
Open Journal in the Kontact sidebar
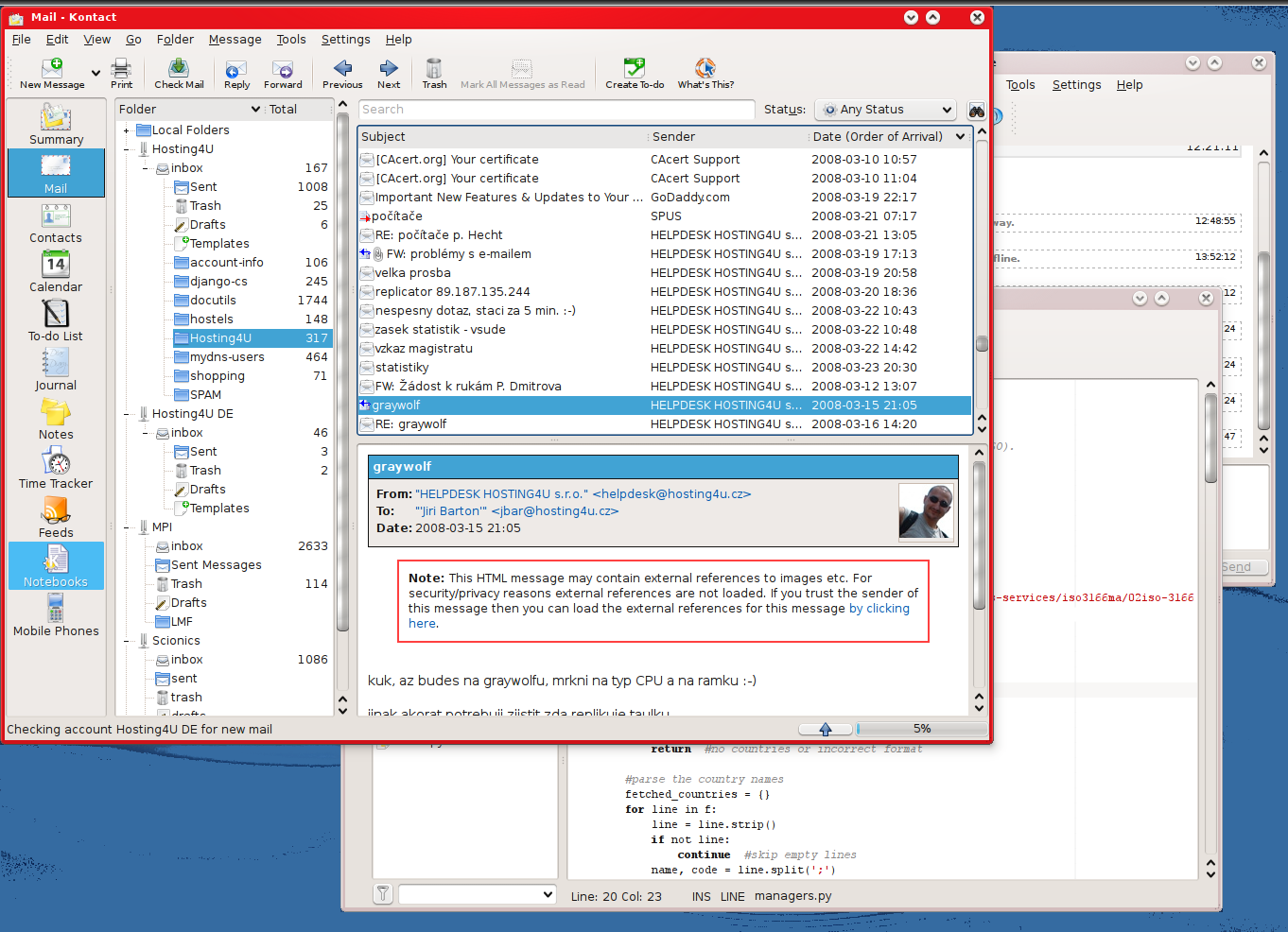(56, 371)
